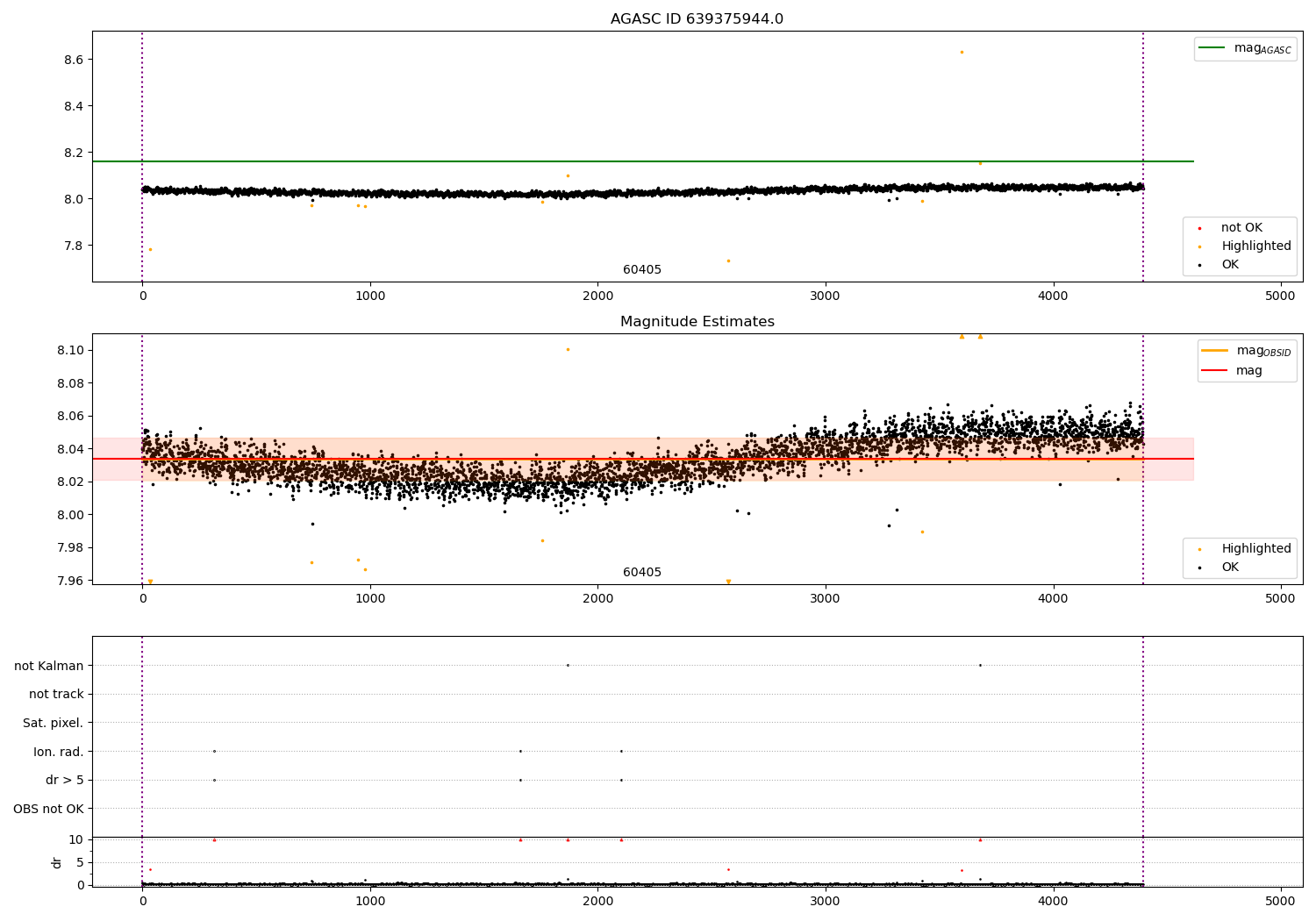
Task: Click the 'not Kalman' row label
Action: 49,666
